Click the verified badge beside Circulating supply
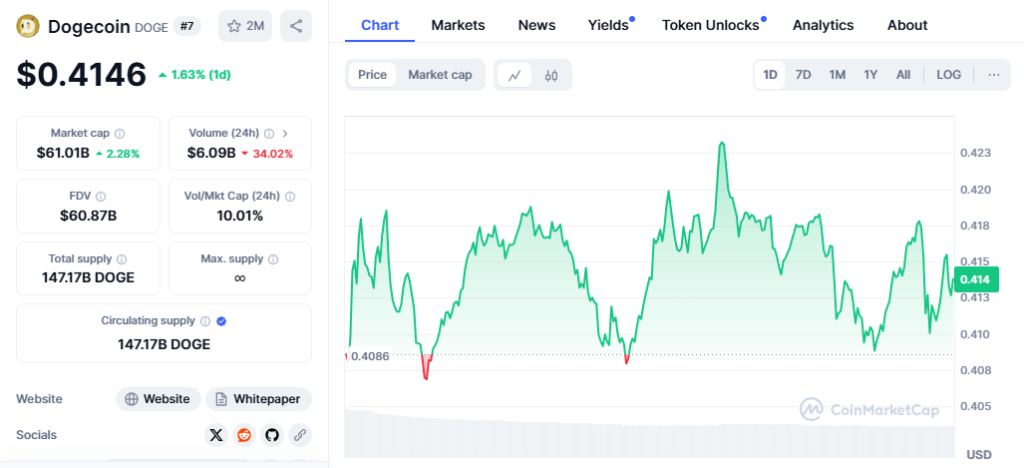The image size is (1024, 468). click(x=221, y=321)
